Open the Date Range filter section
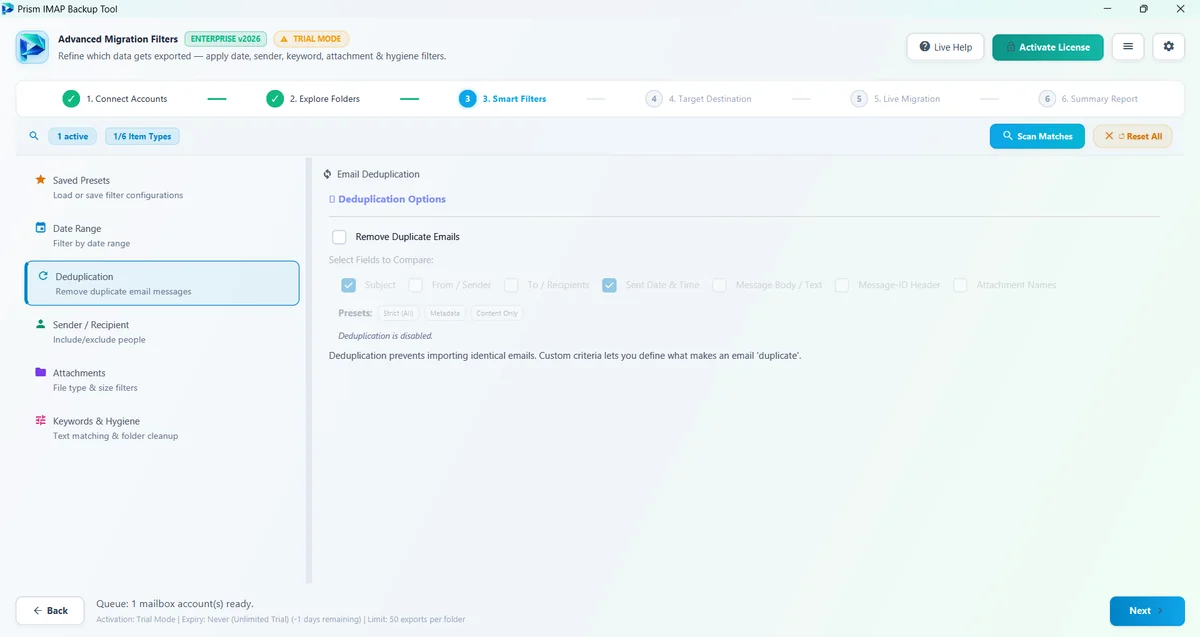The width and height of the screenshot is (1200, 637). point(162,235)
